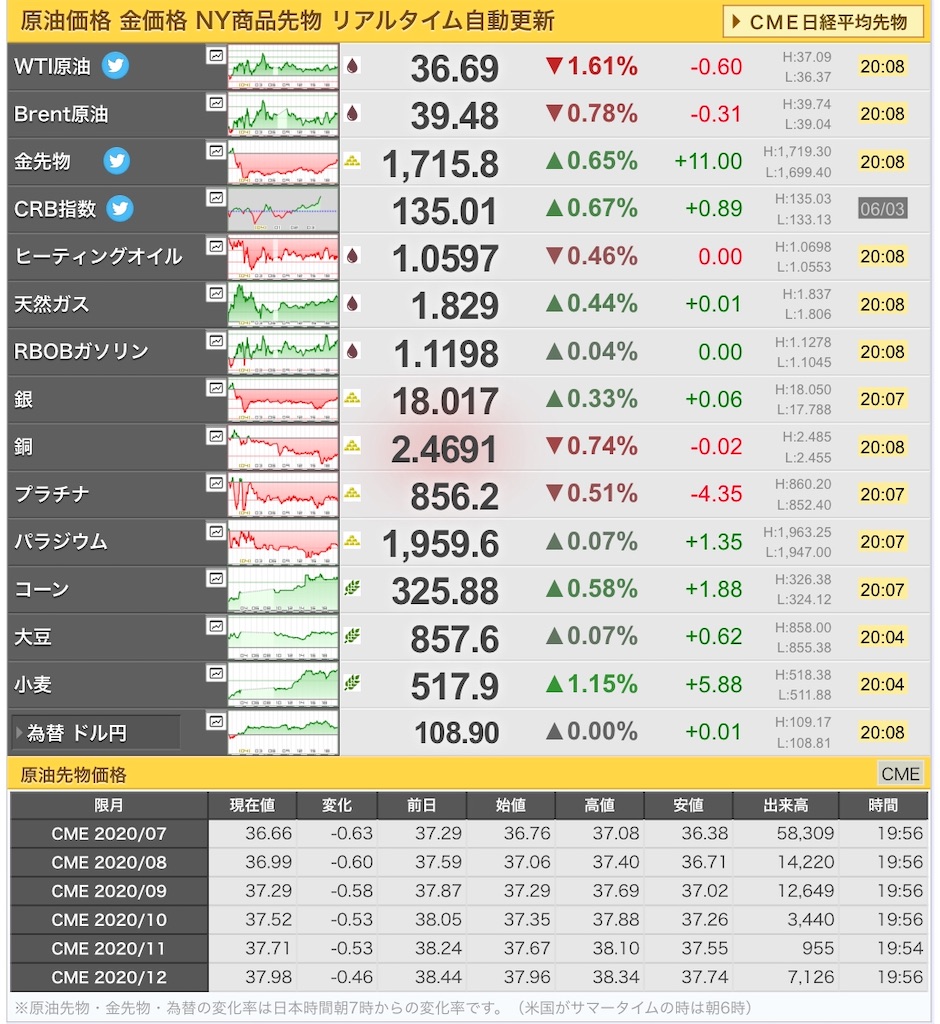
Task: Click the oil drop icon beside WTI原油 price
Action: [352, 65]
